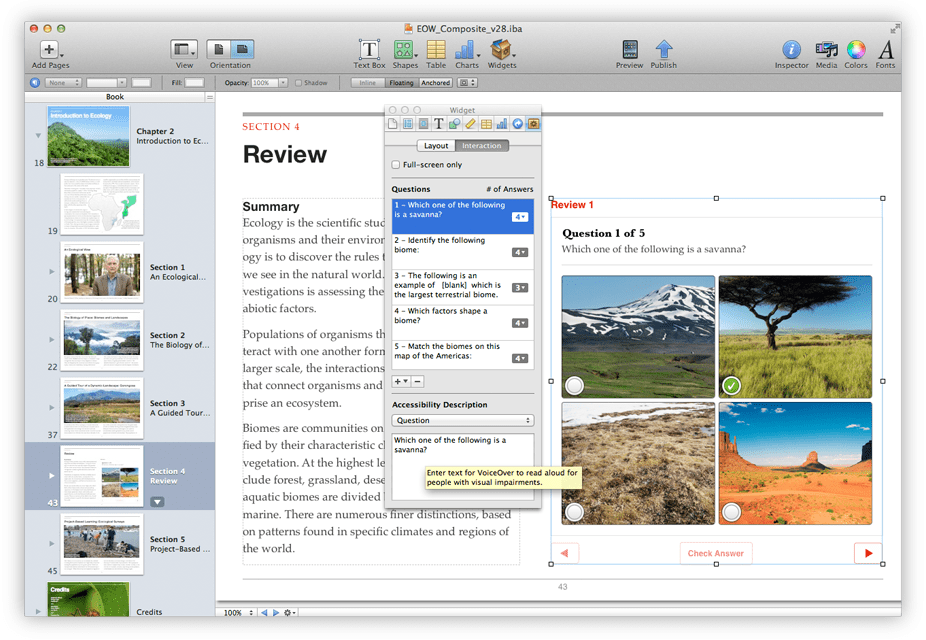Click the Check Answer button
The width and height of the screenshot is (926, 640).
(x=716, y=553)
